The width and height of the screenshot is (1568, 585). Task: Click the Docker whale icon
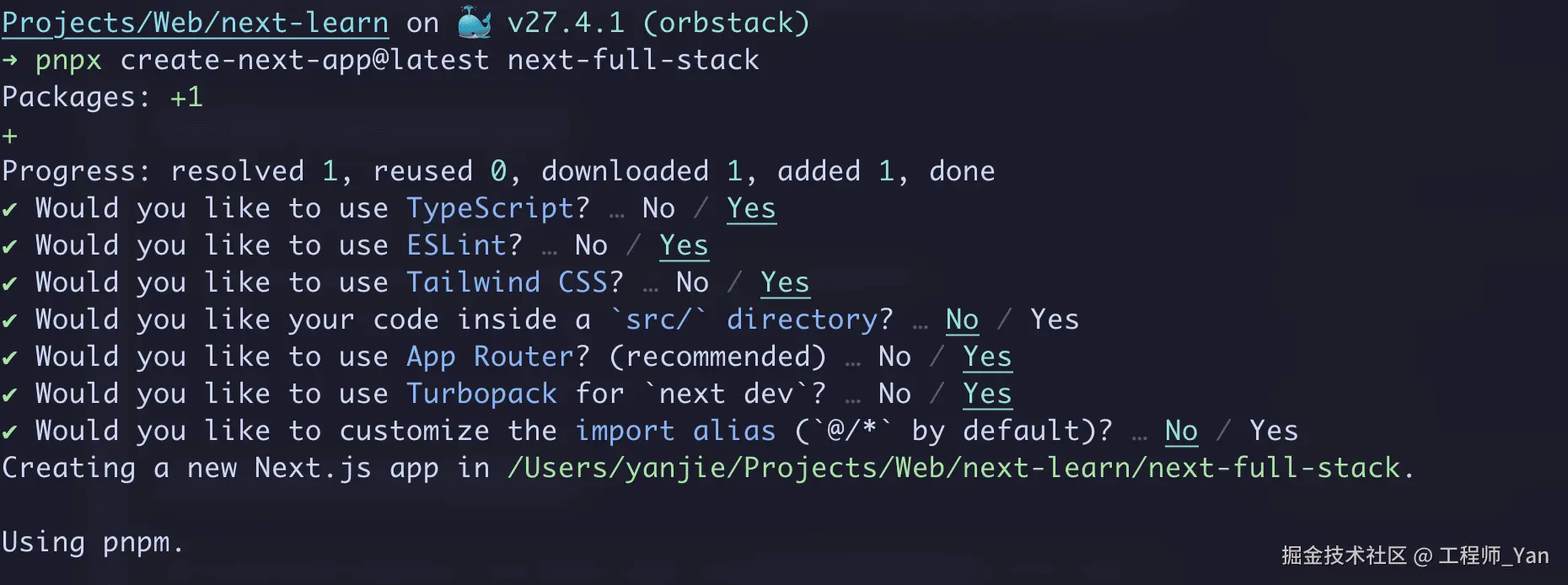[474, 23]
